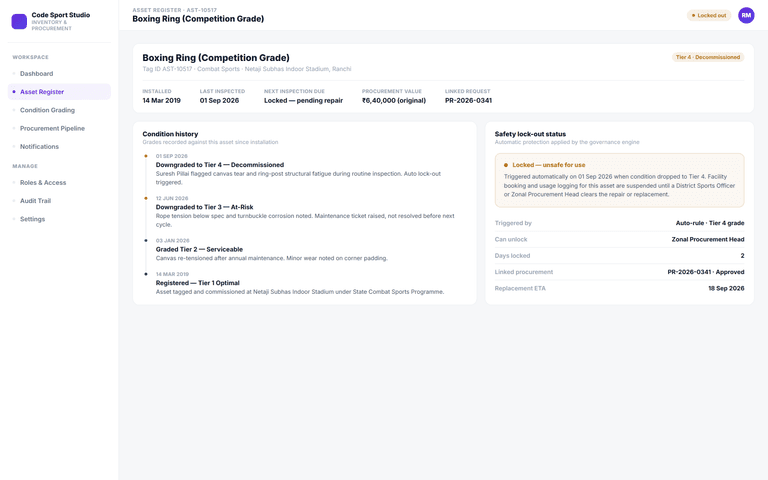Open Settings in sidebar
The height and width of the screenshot is (480, 768).
pyautogui.click(x=59, y=219)
